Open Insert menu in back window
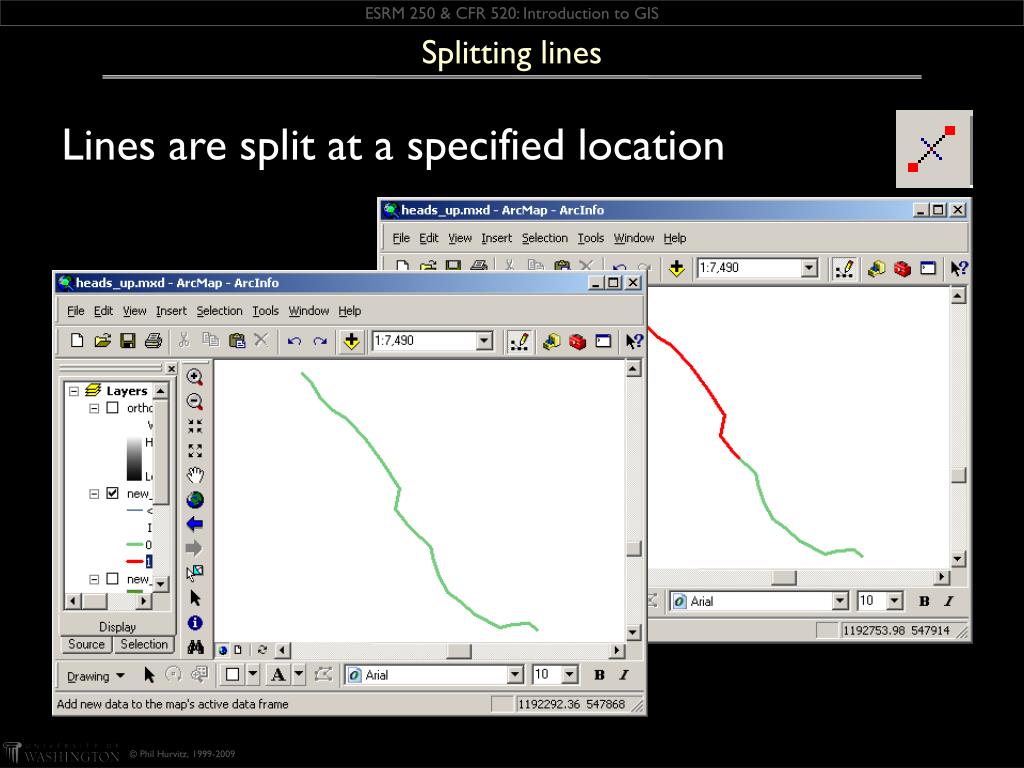Screen dimensions: 1024x768 pos(496,238)
